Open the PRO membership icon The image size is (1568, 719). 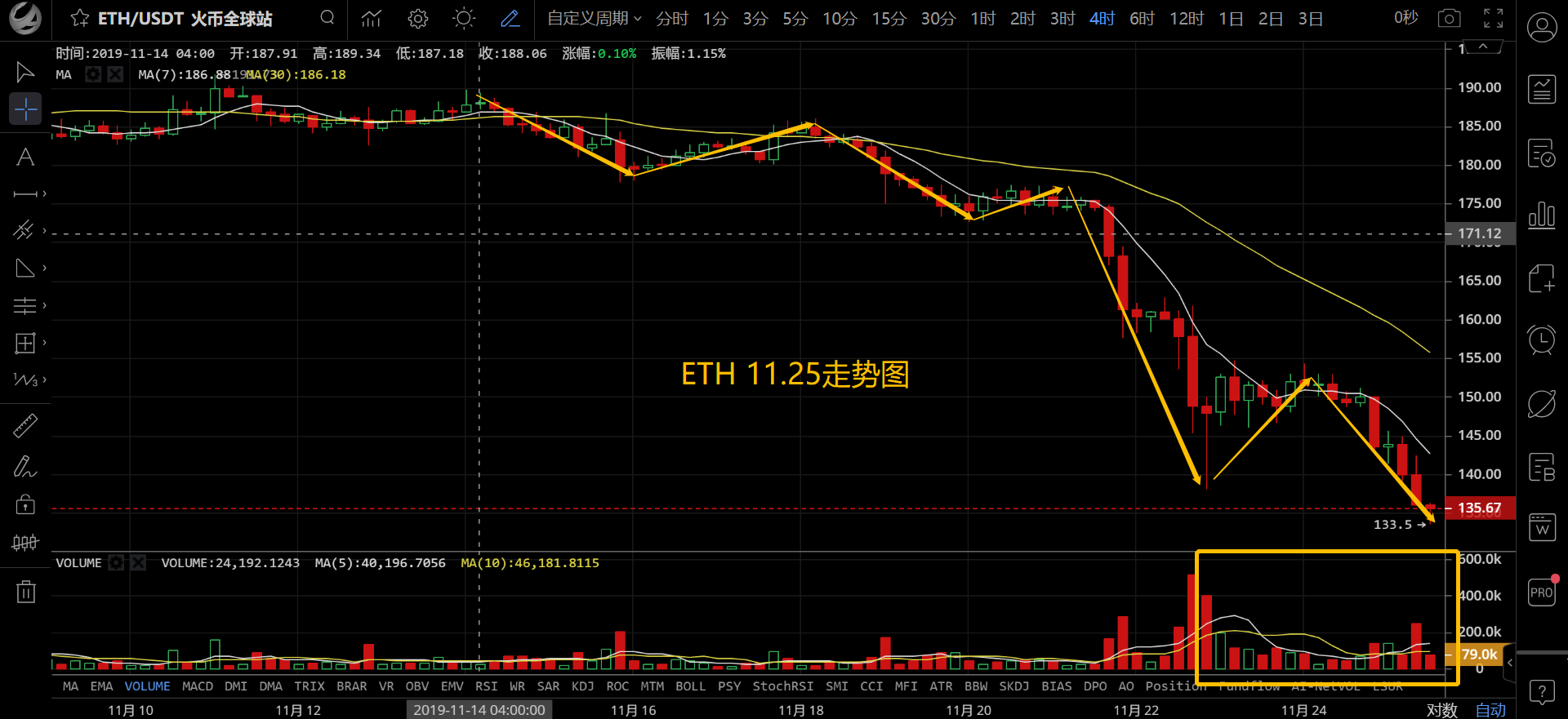tap(1542, 593)
